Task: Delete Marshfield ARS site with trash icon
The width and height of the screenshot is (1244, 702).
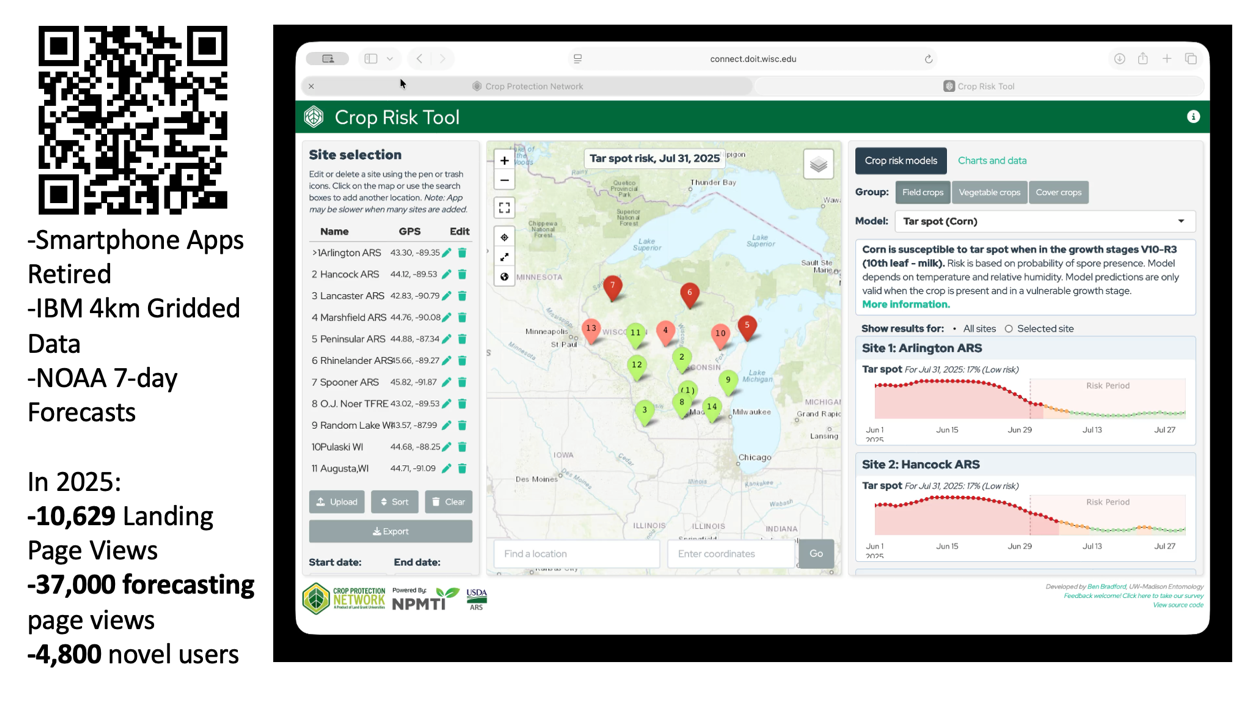Action: point(462,318)
